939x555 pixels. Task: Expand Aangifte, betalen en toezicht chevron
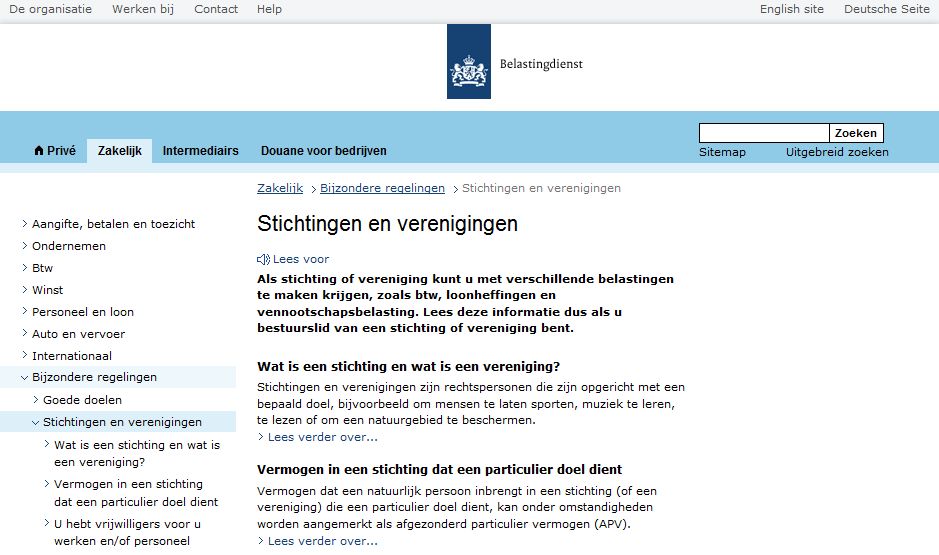25,223
